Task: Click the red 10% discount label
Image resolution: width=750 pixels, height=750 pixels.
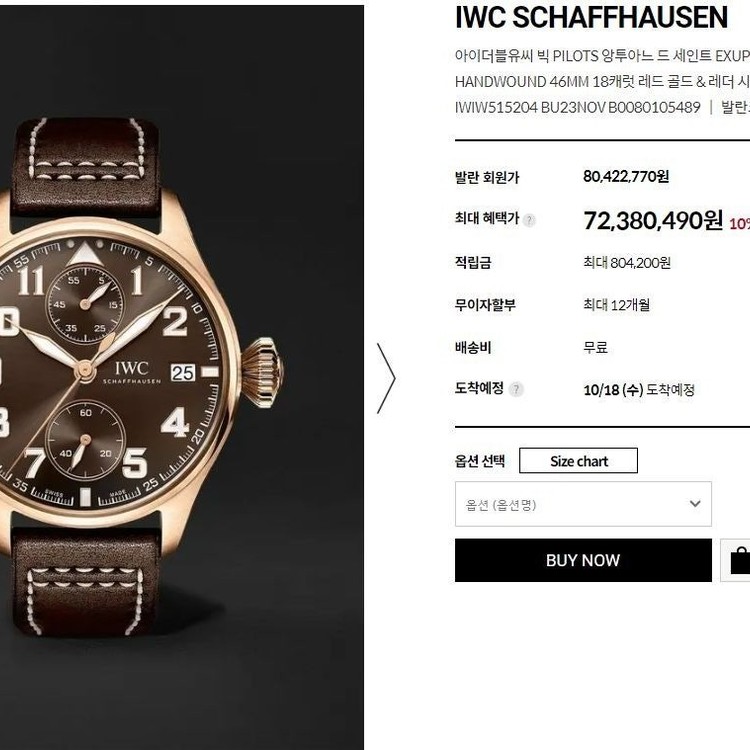Action: click(x=739, y=223)
